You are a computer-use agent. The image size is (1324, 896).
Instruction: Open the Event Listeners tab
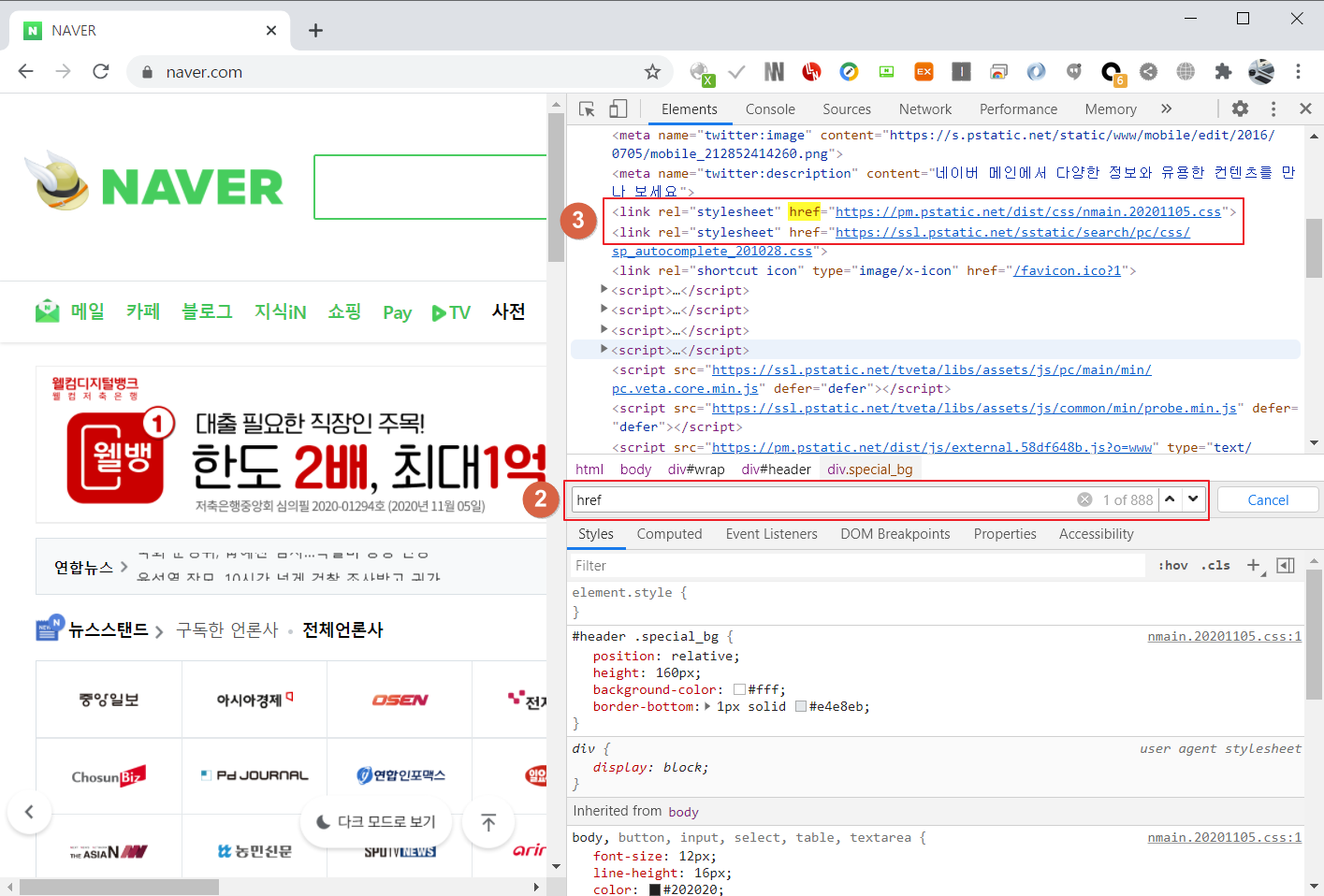[x=771, y=534]
